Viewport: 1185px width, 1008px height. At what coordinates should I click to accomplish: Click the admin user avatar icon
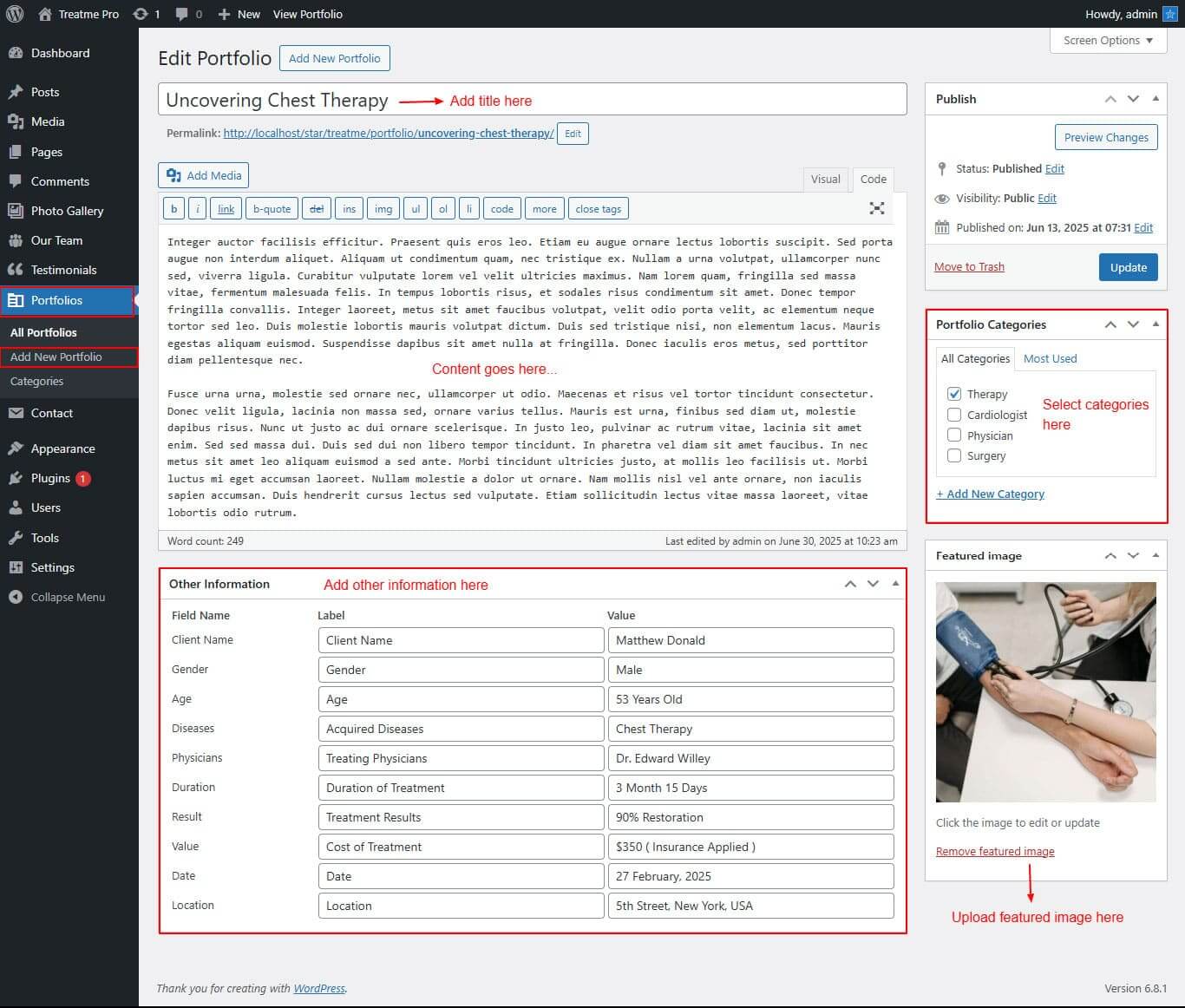[x=1169, y=14]
